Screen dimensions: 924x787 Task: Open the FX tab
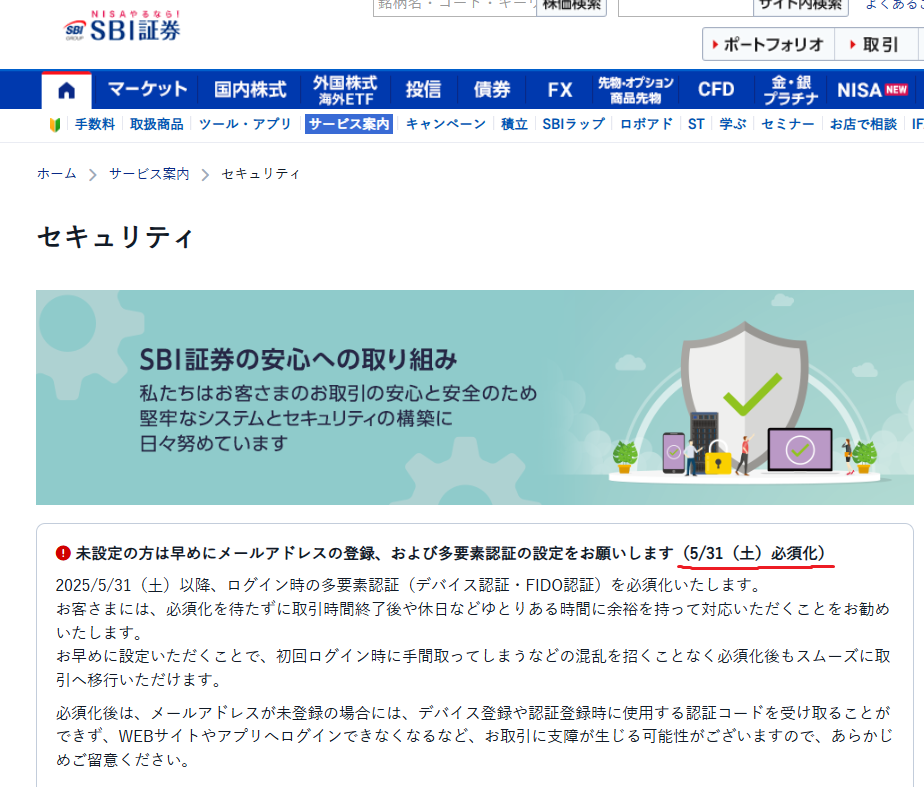pyautogui.click(x=560, y=90)
